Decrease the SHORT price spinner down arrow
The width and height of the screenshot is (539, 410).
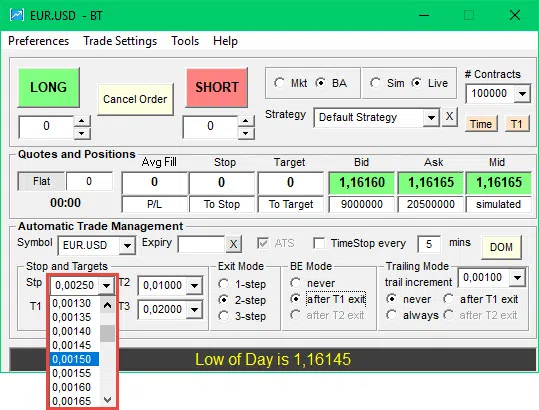[x=245, y=133]
